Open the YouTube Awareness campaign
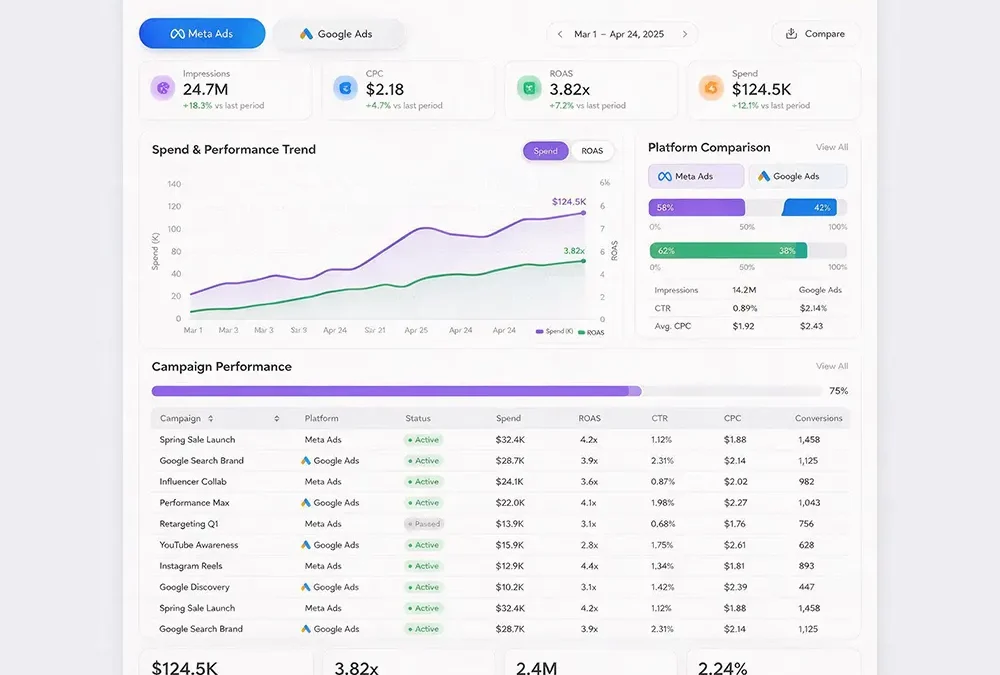1000x675 pixels. coord(198,545)
